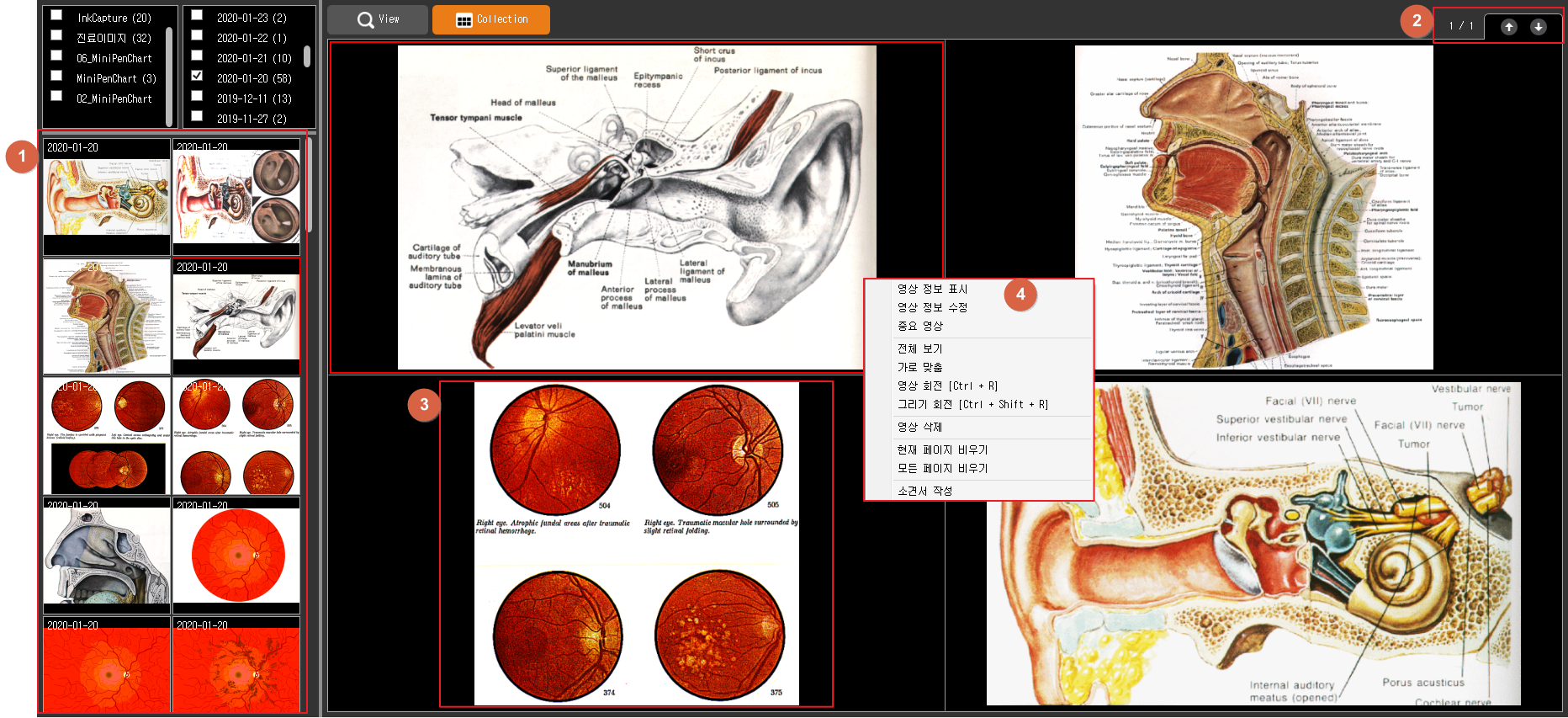This screenshot has height=718, width=1568.
Task: Select the 2019-12-11 (13) date checkbox
Action: point(197,96)
